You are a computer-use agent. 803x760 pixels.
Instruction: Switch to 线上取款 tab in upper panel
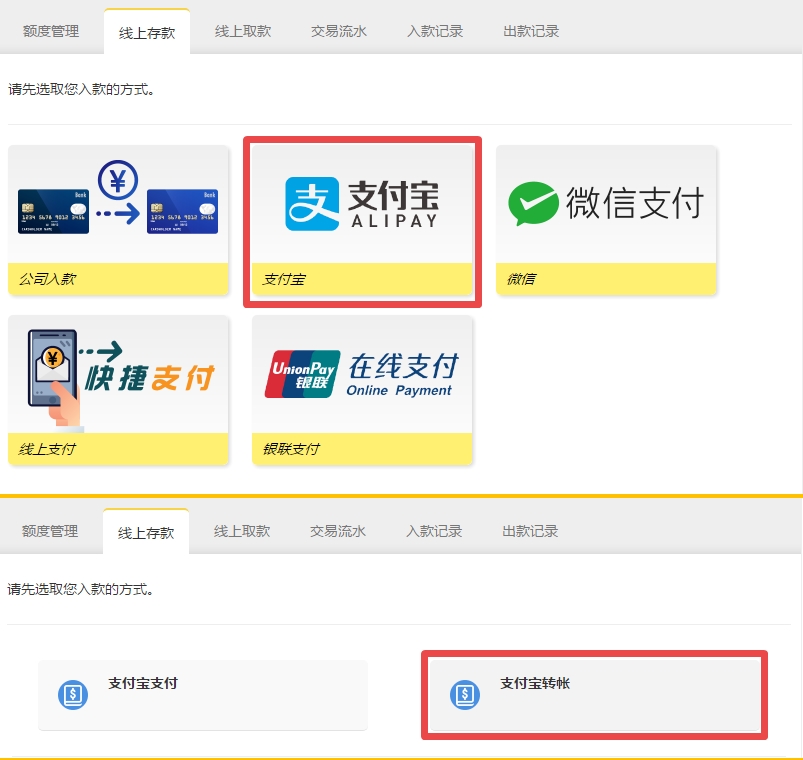pyautogui.click(x=243, y=31)
